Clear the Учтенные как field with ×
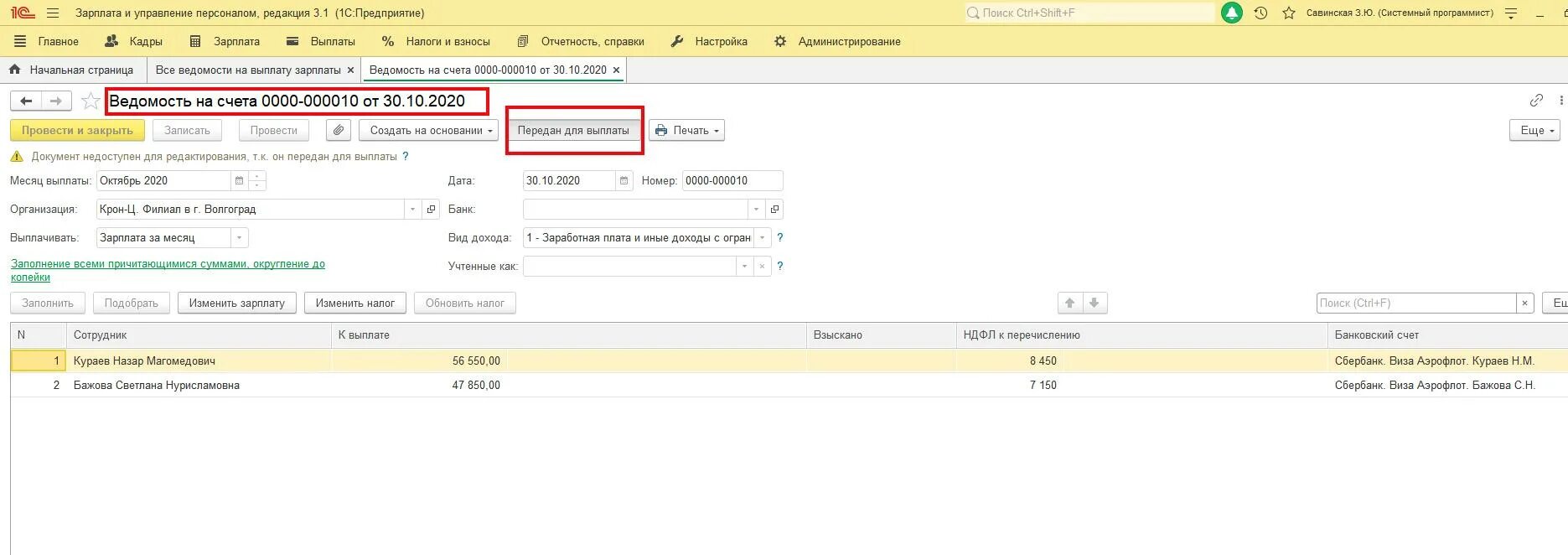Screen dimensions: 1568x555 tap(761, 267)
